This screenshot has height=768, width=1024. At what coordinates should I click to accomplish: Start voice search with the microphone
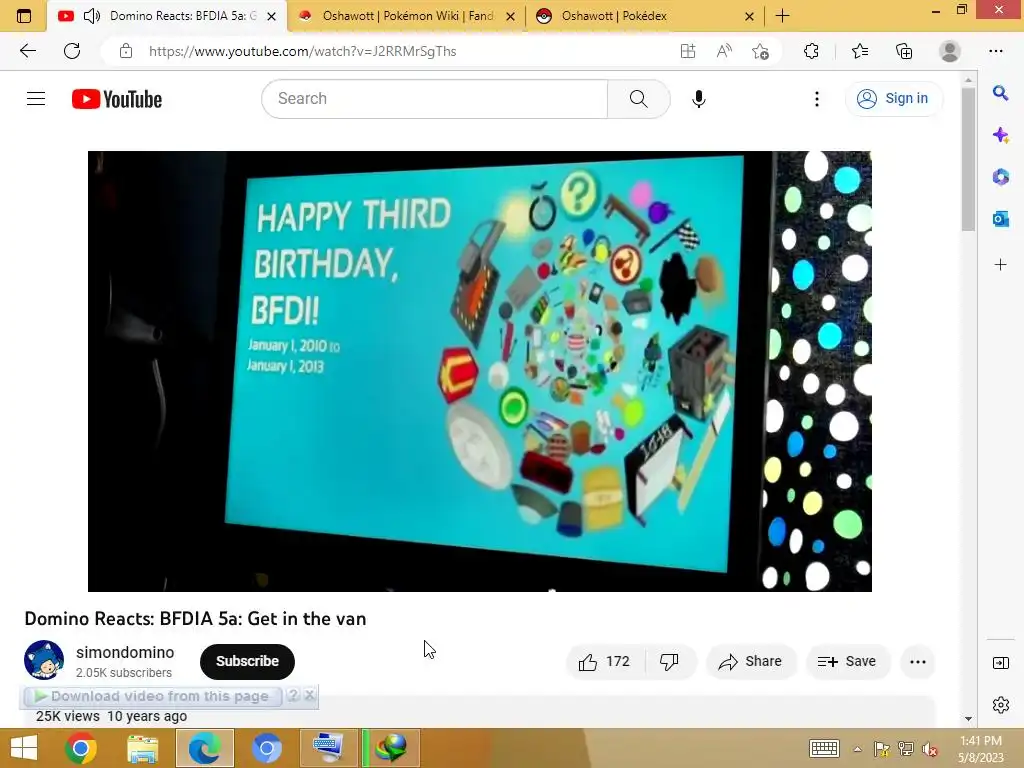click(698, 99)
